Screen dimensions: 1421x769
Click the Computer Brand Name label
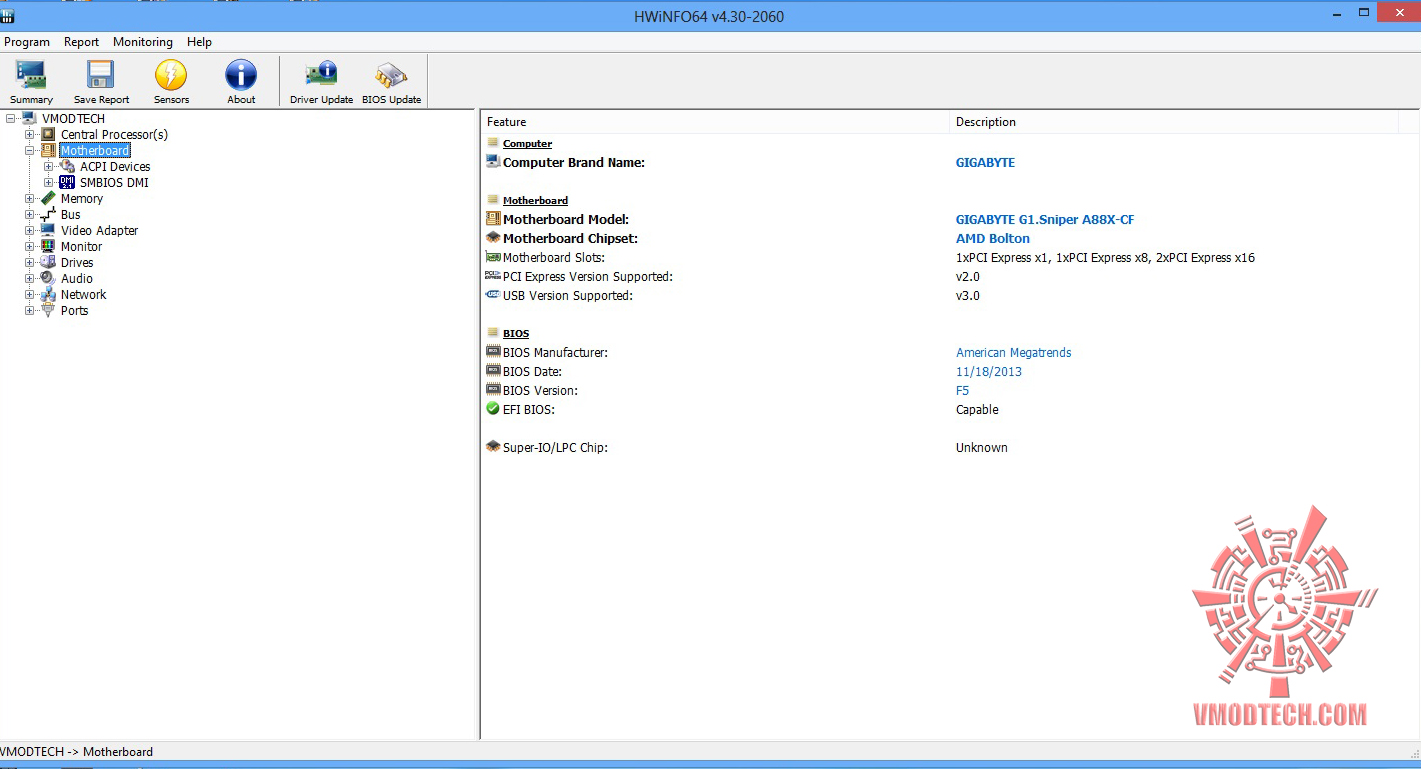point(574,163)
